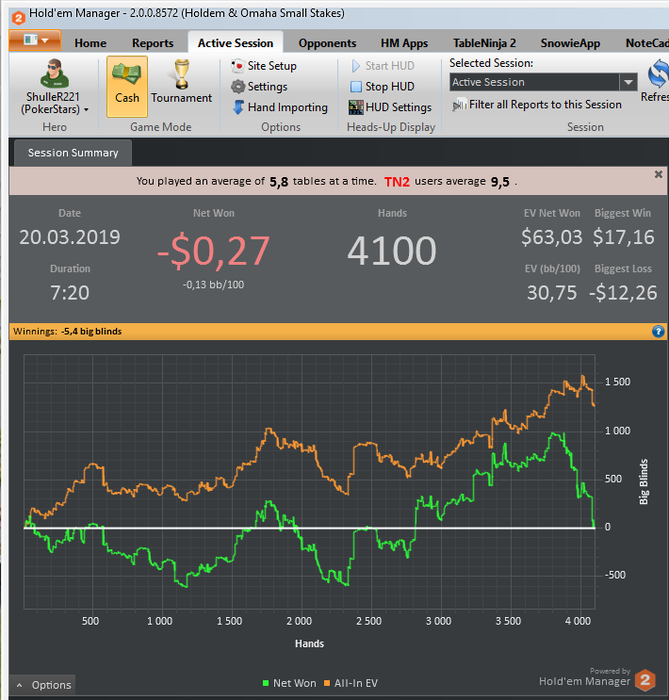Click the orange All-In EV line peak

coord(582,379)
